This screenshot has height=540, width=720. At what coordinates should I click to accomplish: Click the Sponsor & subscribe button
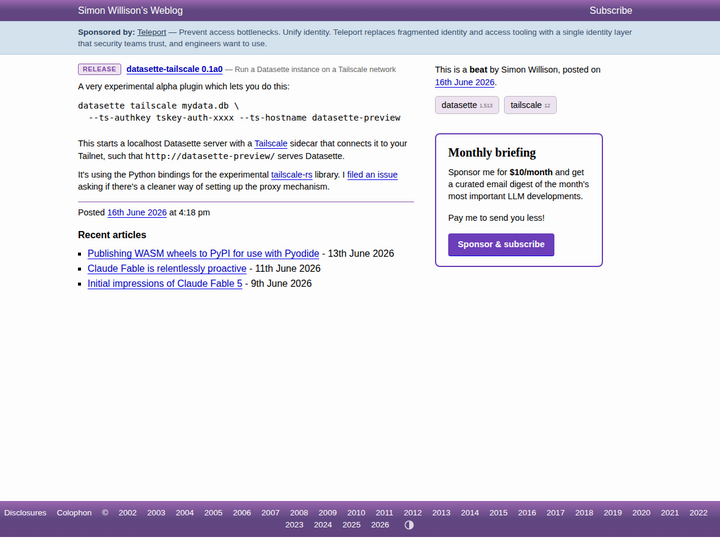(501, 244)
